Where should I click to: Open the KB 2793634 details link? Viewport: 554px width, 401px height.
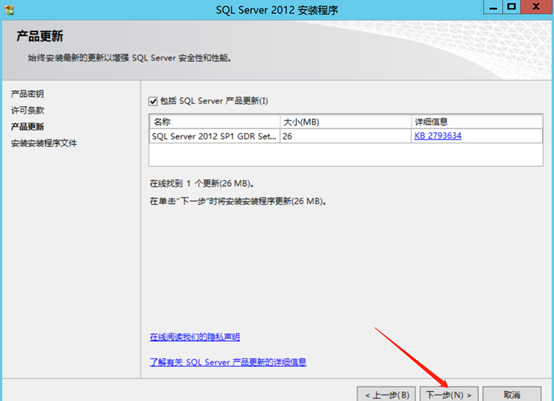coord(438,136)
